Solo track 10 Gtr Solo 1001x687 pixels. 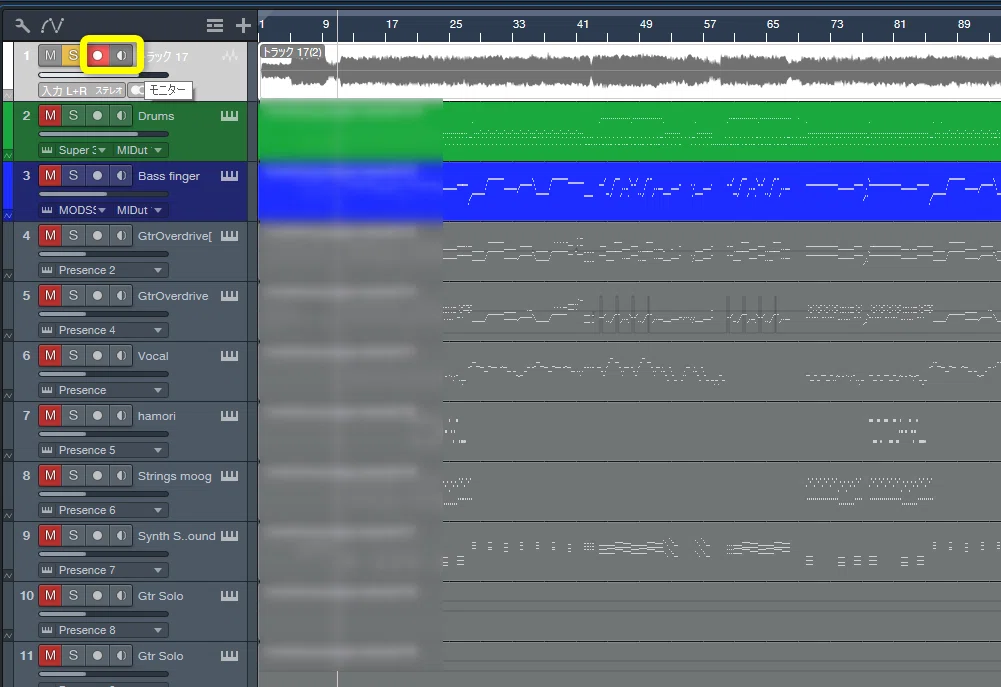tap(73, 596)
